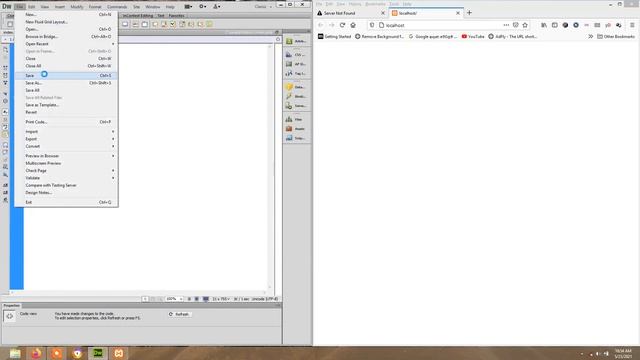Open the Firefox hamburger menu
This screenshot has width=640, height=360.
coord(632,25)
